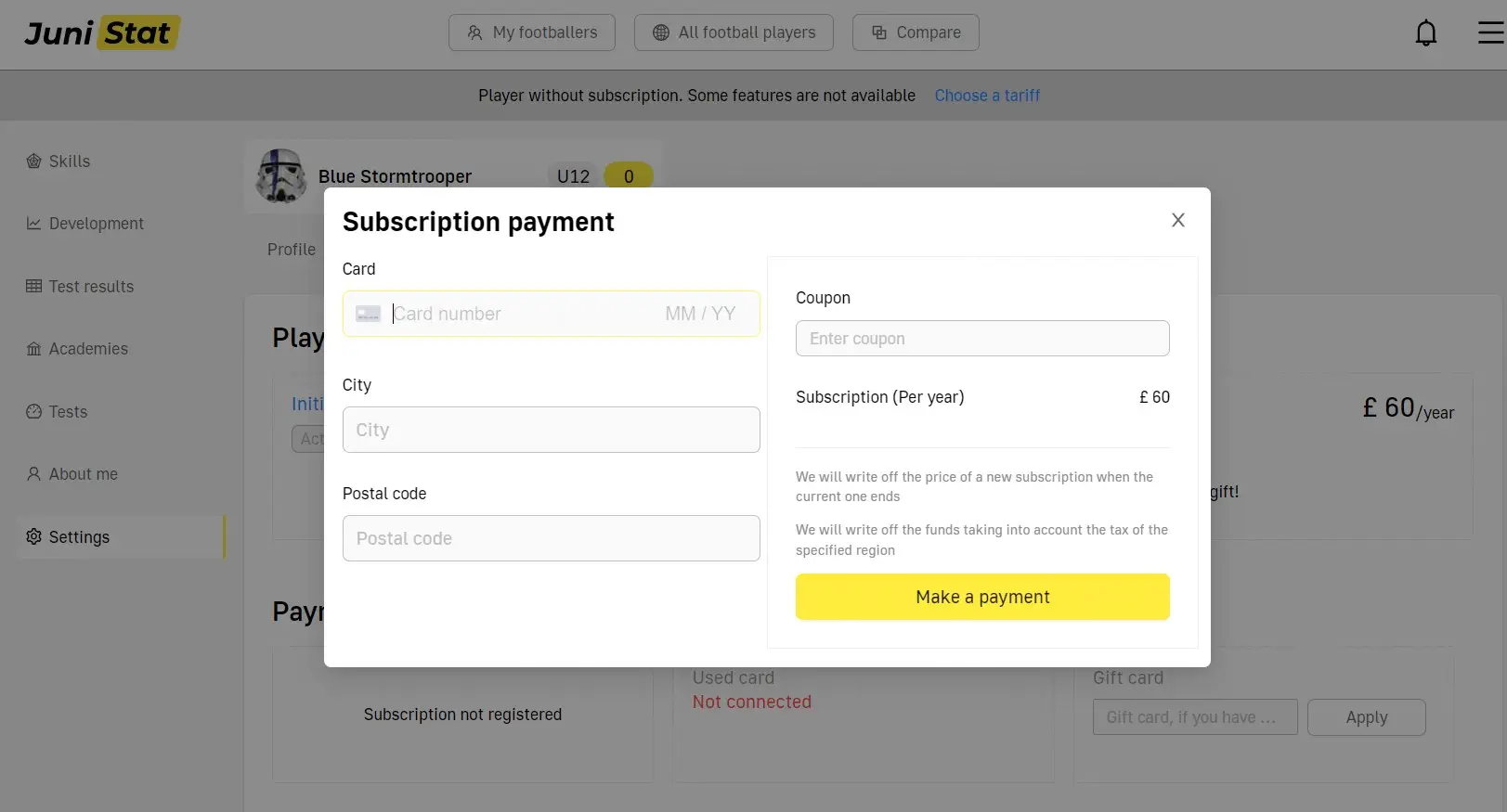Image resolution: width=1507 pixels, height=812 pixels.
Task: Open Test results sidebar item
Action: point(91,287)
